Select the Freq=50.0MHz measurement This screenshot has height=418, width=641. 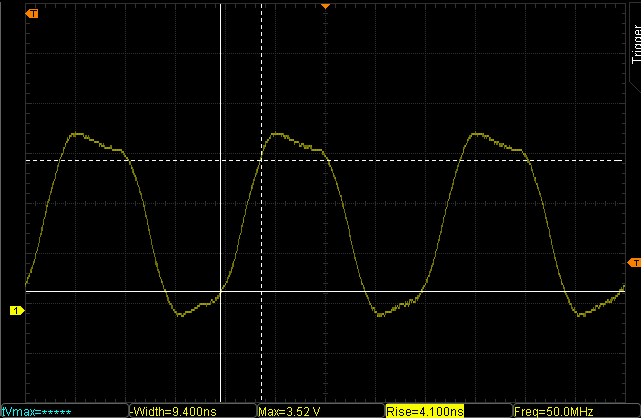576,411
